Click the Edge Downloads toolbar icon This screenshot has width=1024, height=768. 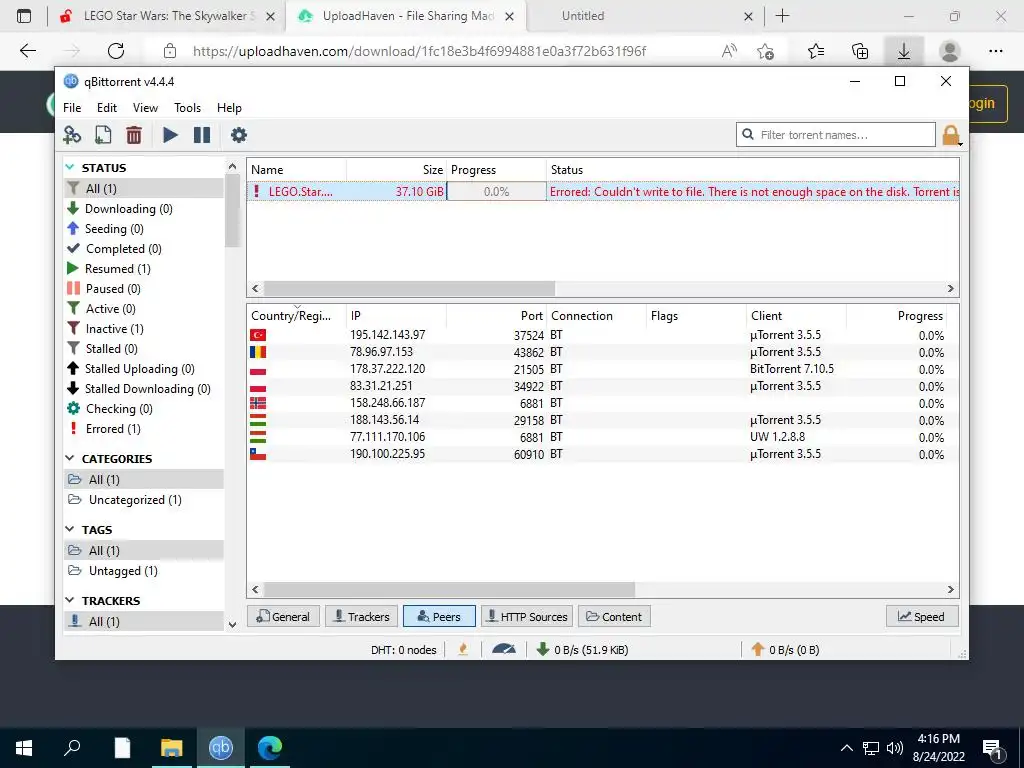tap(904, 51)
